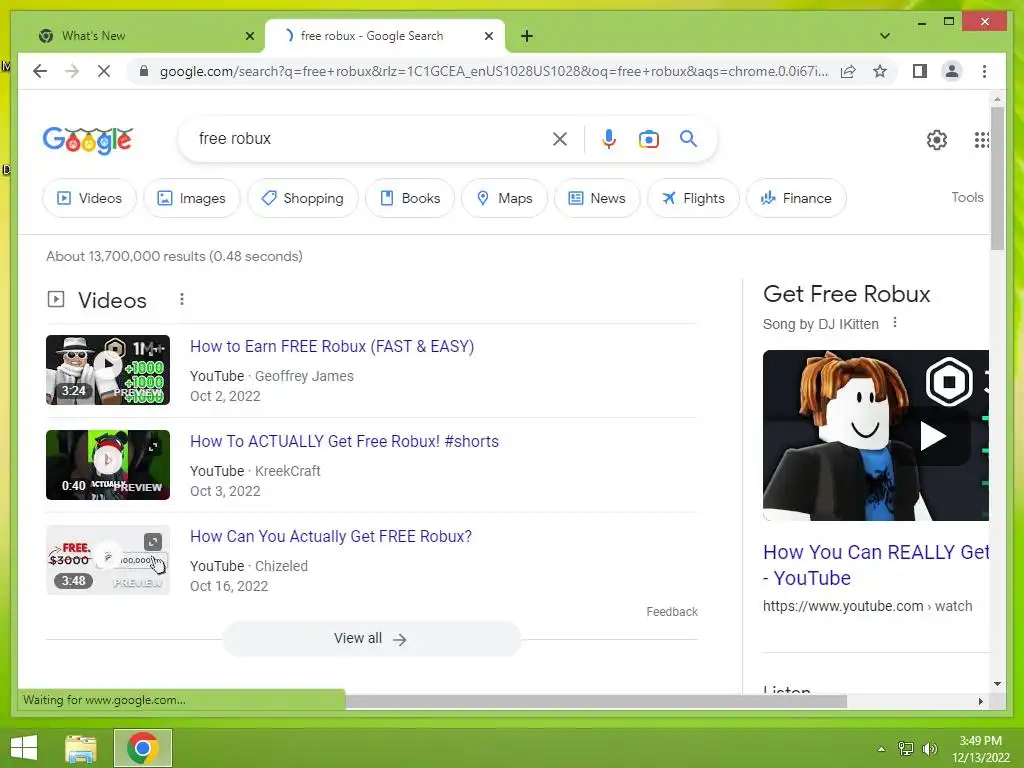Clear the search box text
The width and height of the screenshot is (1024, 768).
tap(560, 138)
